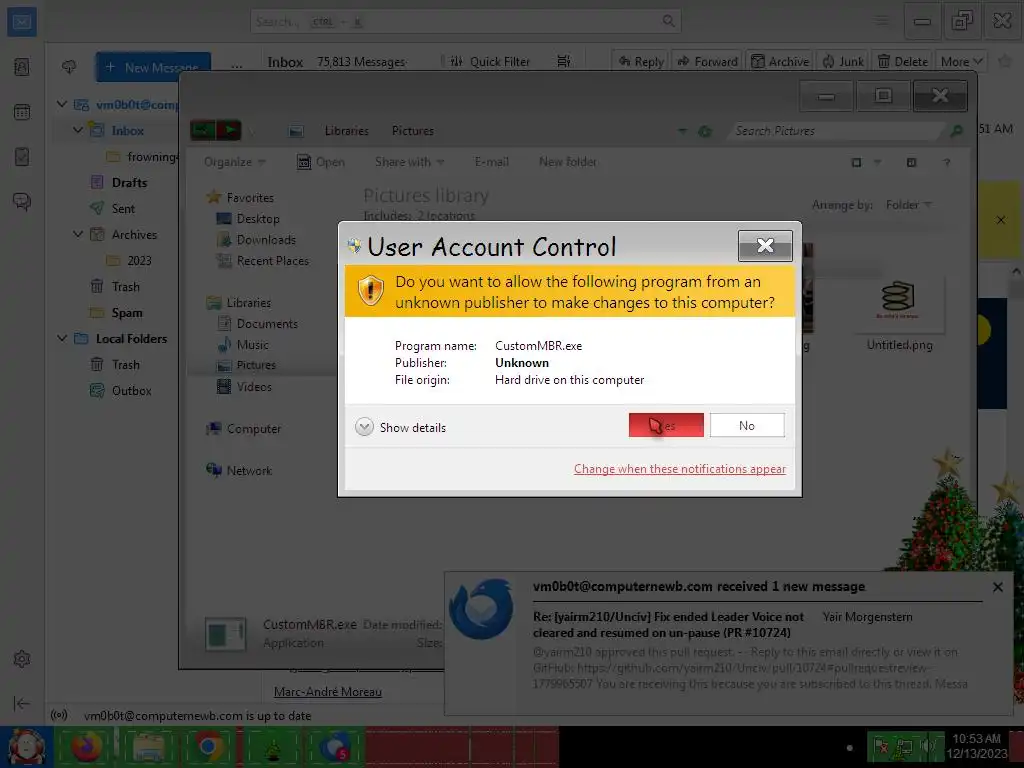The width and height of the screenshot is (1024, 768).
Task: Open Share with menu in Explorer
Action: coord(409,162)
